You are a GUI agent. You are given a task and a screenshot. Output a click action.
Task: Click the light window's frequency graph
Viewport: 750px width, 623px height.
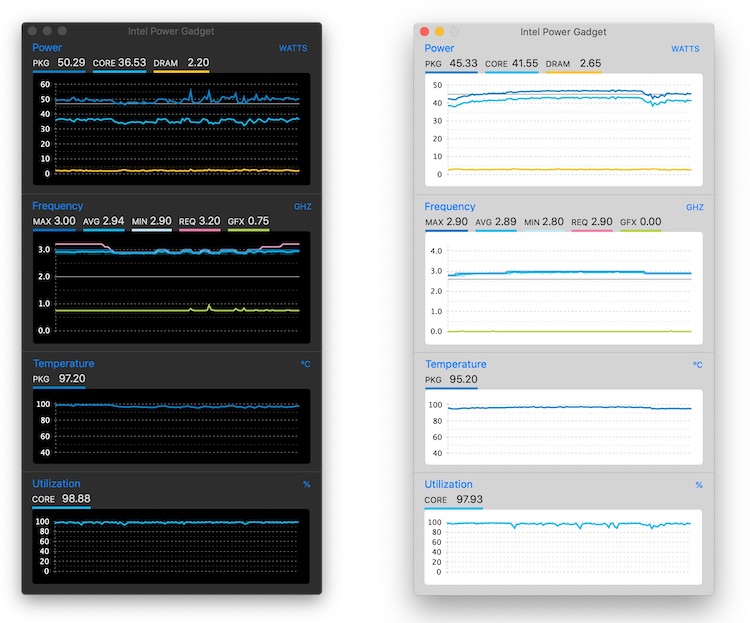click(563, 288)
